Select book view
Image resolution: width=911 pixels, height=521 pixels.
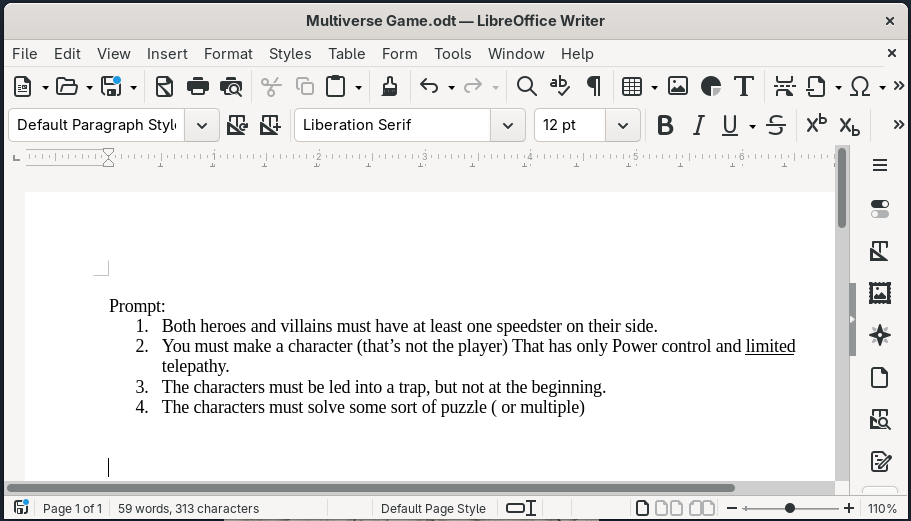[702, 508]
